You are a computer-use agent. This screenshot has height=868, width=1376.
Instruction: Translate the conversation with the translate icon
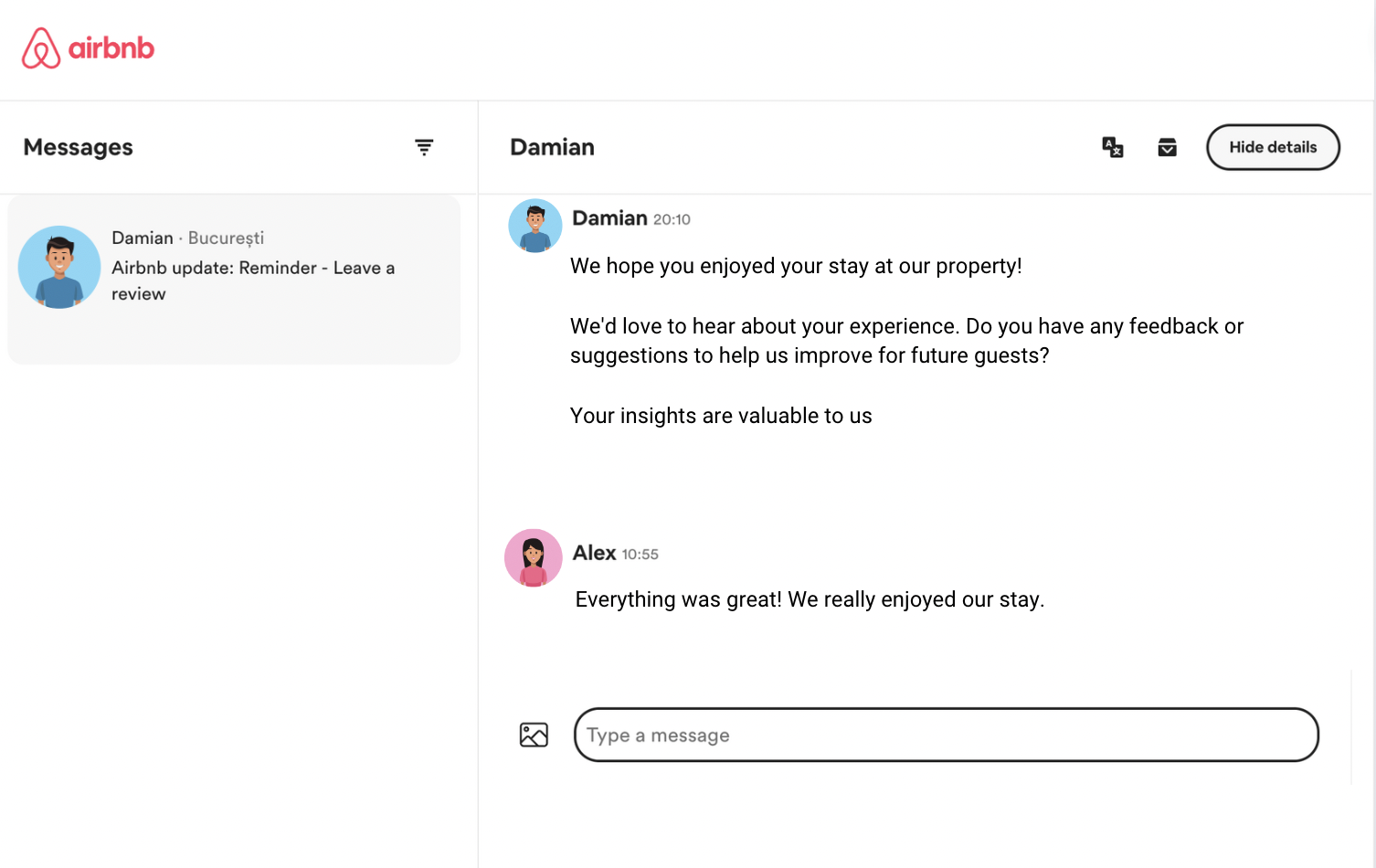pos(1112,147)
